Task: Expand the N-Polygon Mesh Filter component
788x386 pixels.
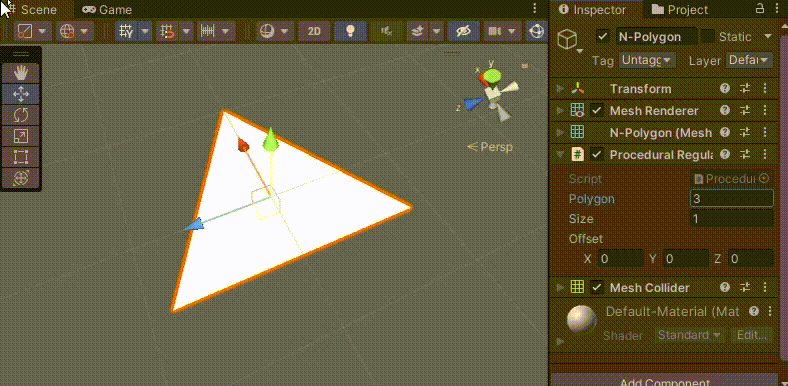Action: click(x=560, y=133)
